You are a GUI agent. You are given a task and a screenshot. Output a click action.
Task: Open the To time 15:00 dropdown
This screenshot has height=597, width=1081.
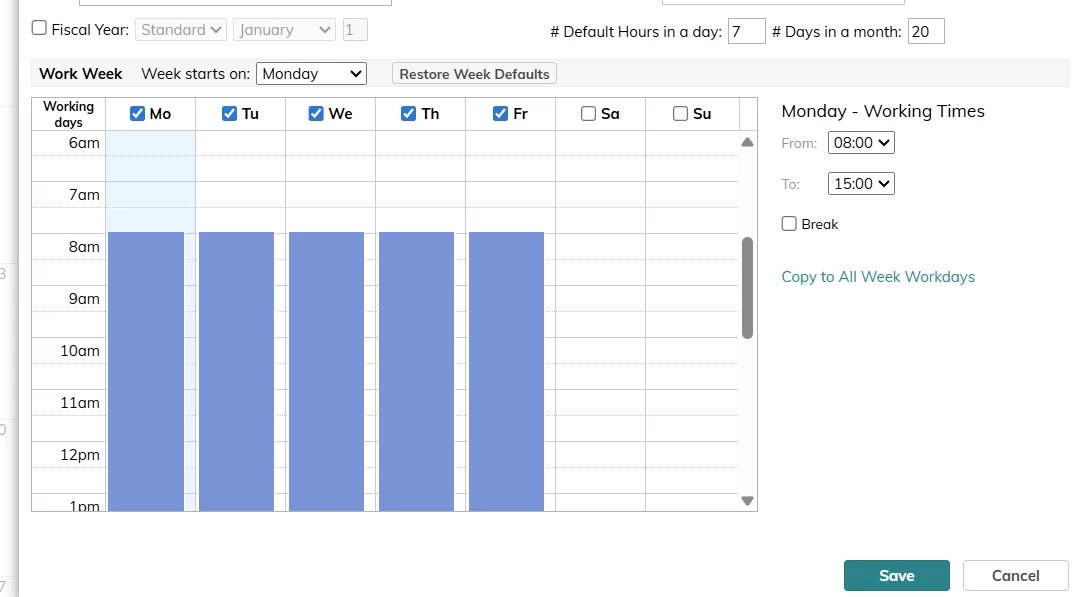point(861,183)
